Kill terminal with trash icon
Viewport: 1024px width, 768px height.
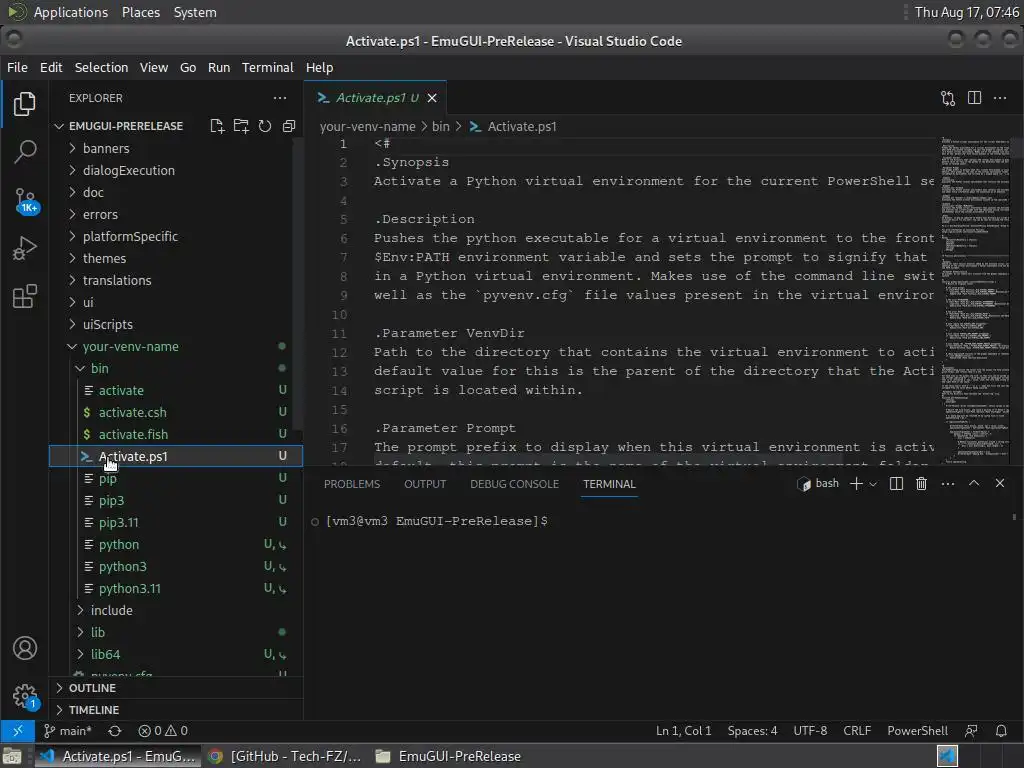(x=921, y=484)
